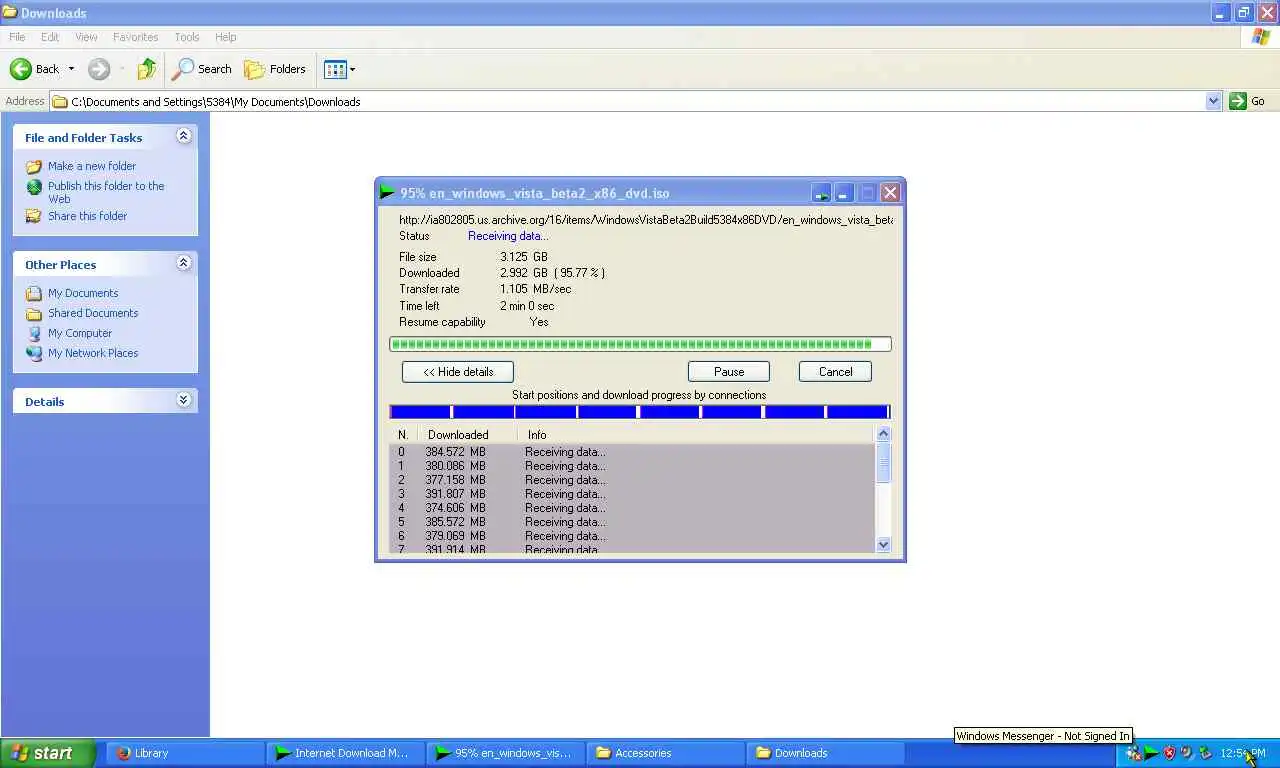
Task: Click the download-to-tray icon in dialog title bar
Action: coord(821,192)
